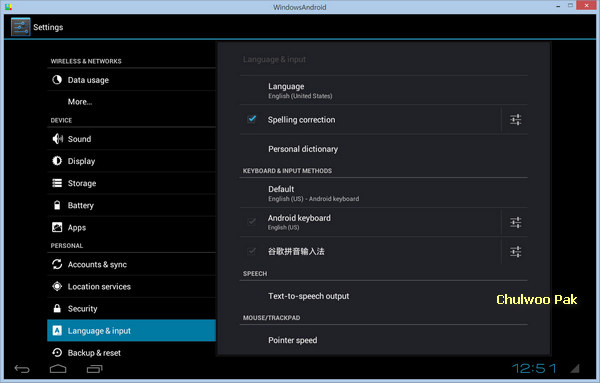
Task: Open the Data usage settings
Action: [132, 80]
